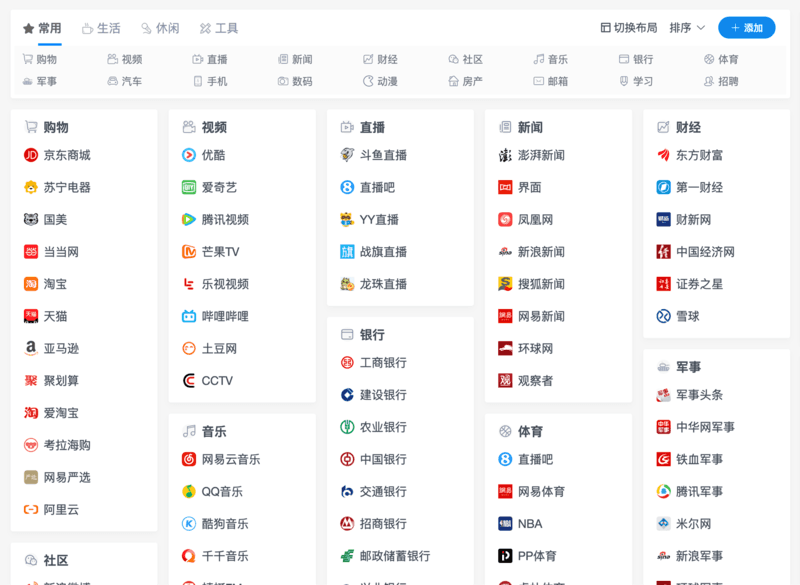Click the 战旗直播 icon
Screen dimensions: 800x585
[x=347, y=251]
